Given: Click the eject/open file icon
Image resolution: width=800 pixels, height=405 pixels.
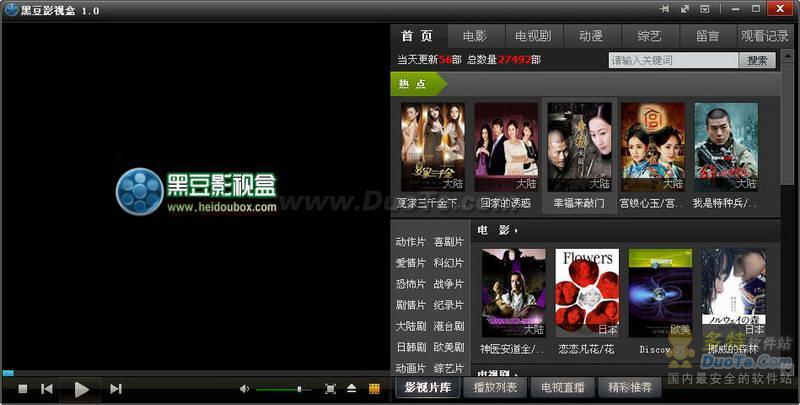Looking at the screenshot, I should click(351, 388).
